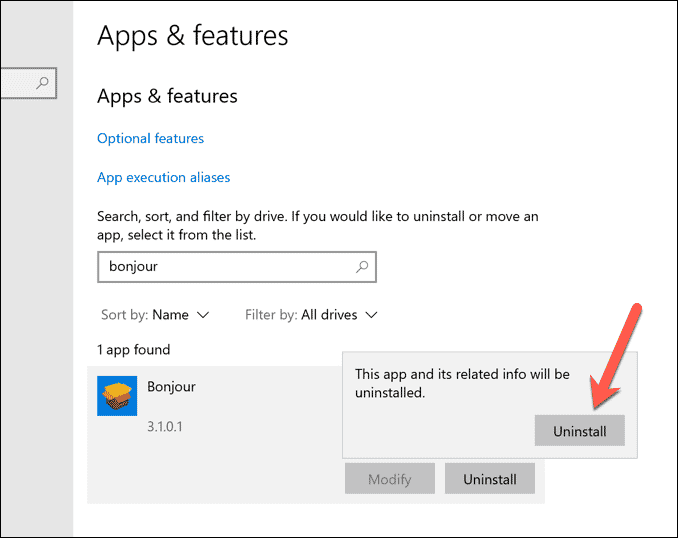
Task: Click the 1 app found result text
Action: pyautogui.click(x=133, y=350)
